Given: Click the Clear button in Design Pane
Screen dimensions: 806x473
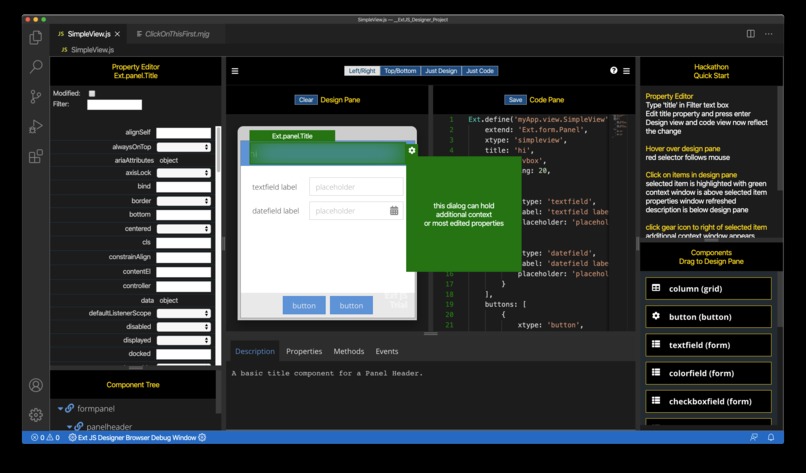Looking at the screenshot, I should tap(306, 100).
